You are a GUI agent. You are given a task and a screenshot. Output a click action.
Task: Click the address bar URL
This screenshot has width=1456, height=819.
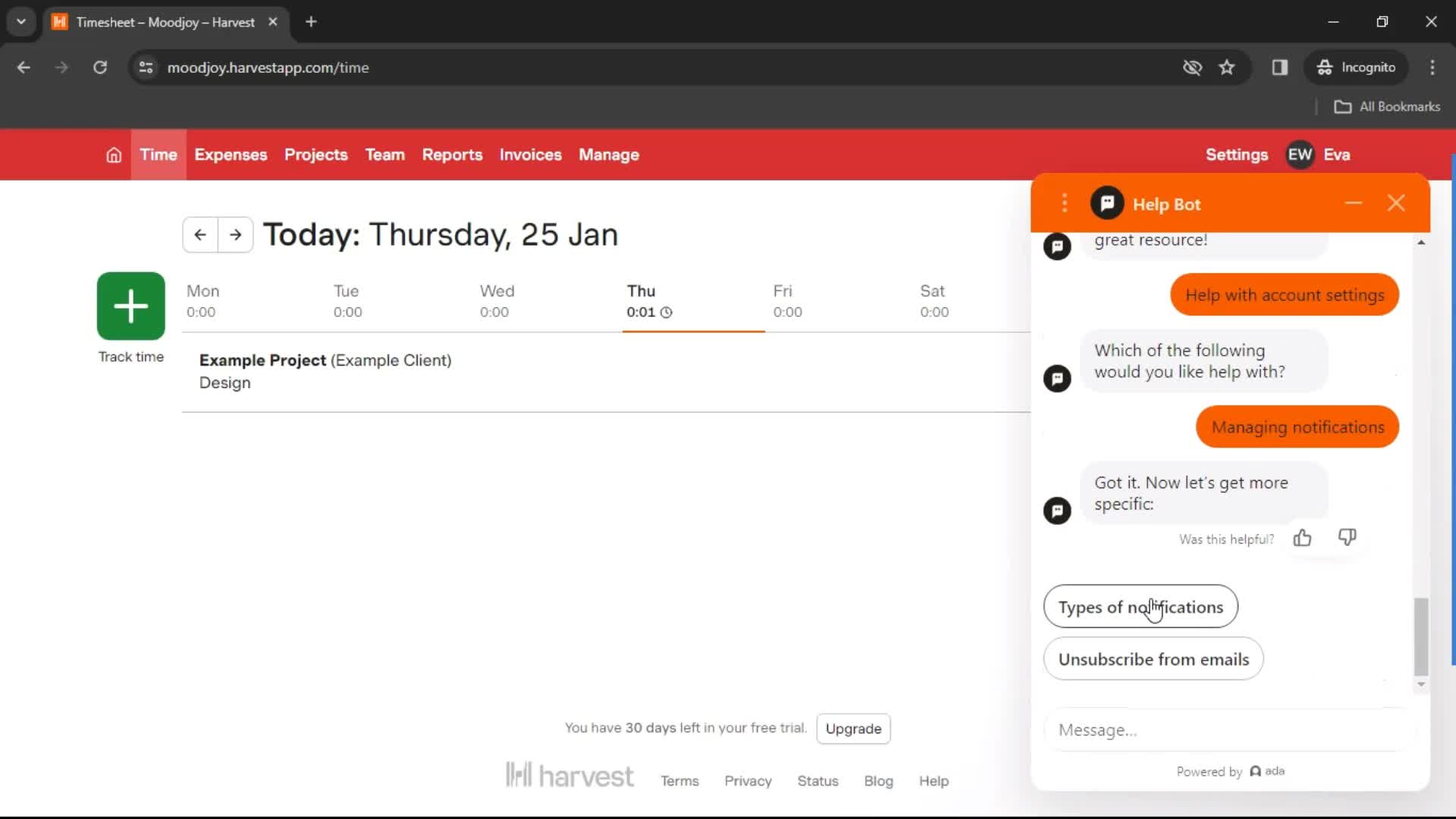point(268,67)
